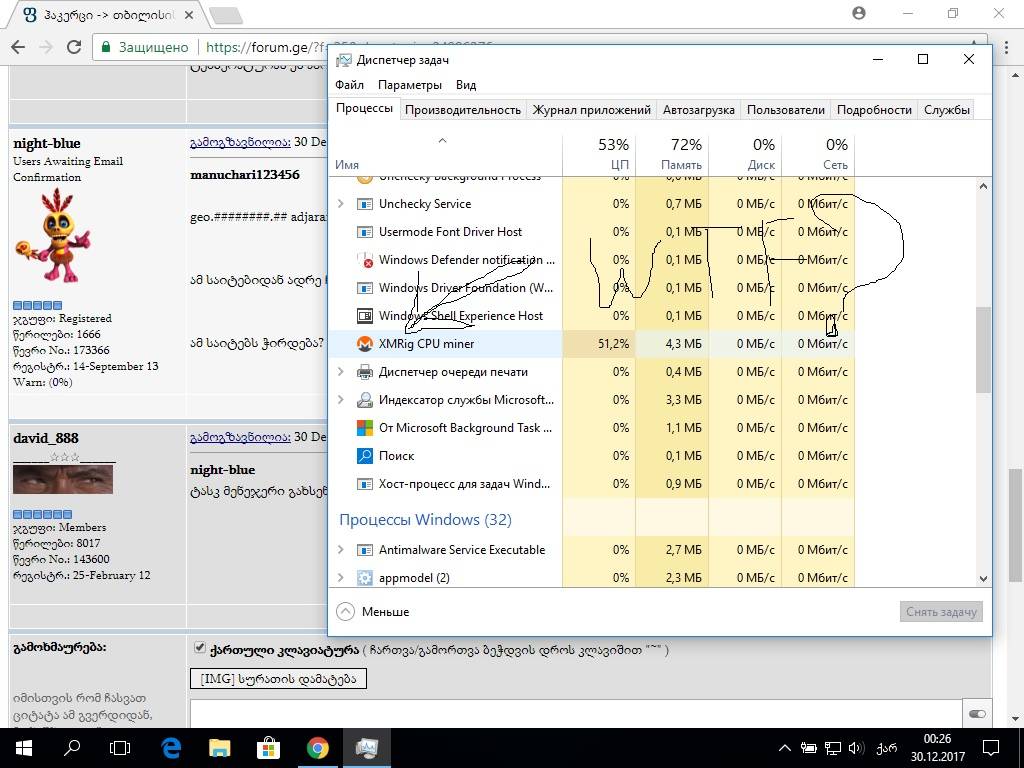The height and width of the screenshot is (768, 1024).
Task: Switch to Chrome on the taskbar
Action: point(317,748)
